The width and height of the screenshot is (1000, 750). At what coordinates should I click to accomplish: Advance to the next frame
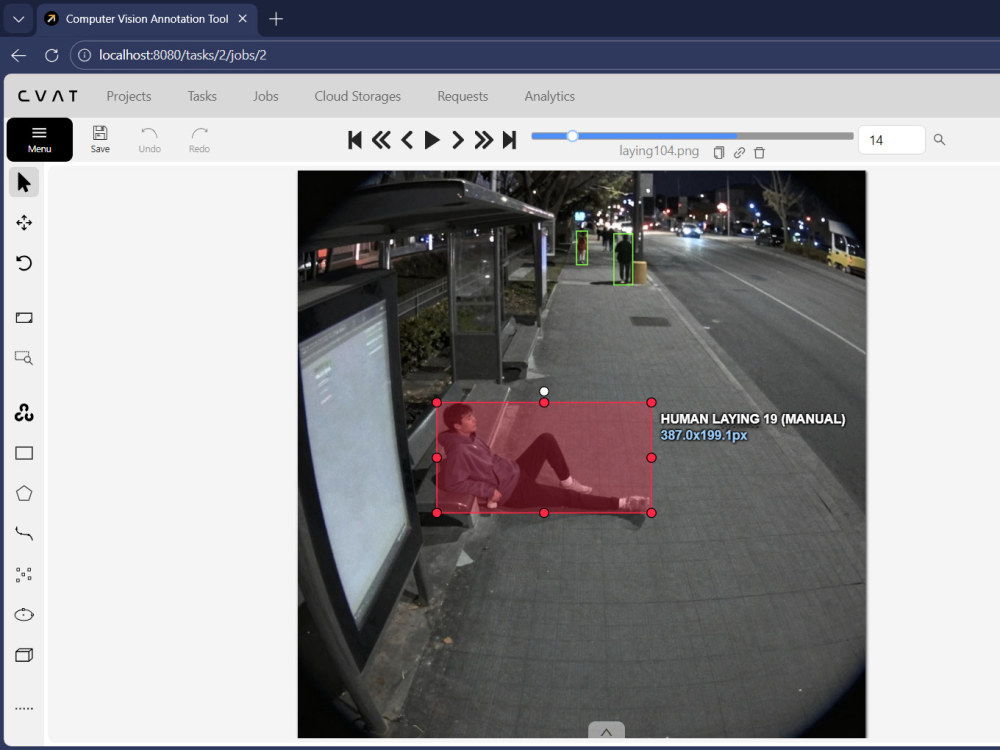pyautogui.click(x=457, y=140)
